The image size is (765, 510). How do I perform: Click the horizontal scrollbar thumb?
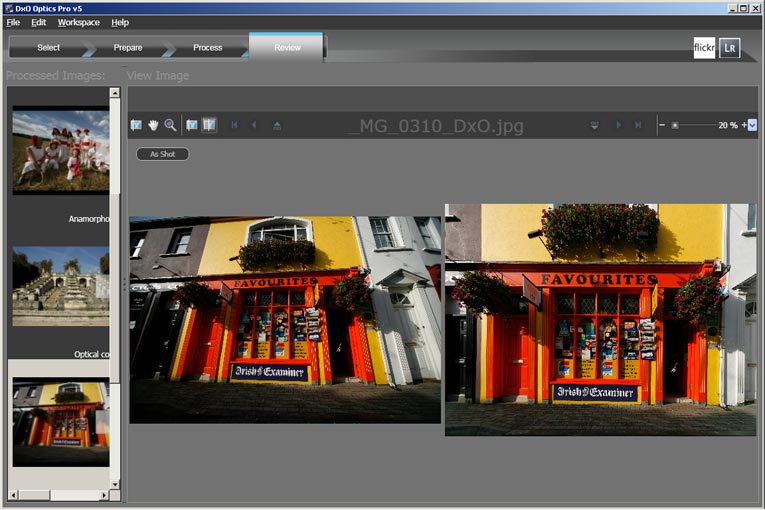(35, 495)
